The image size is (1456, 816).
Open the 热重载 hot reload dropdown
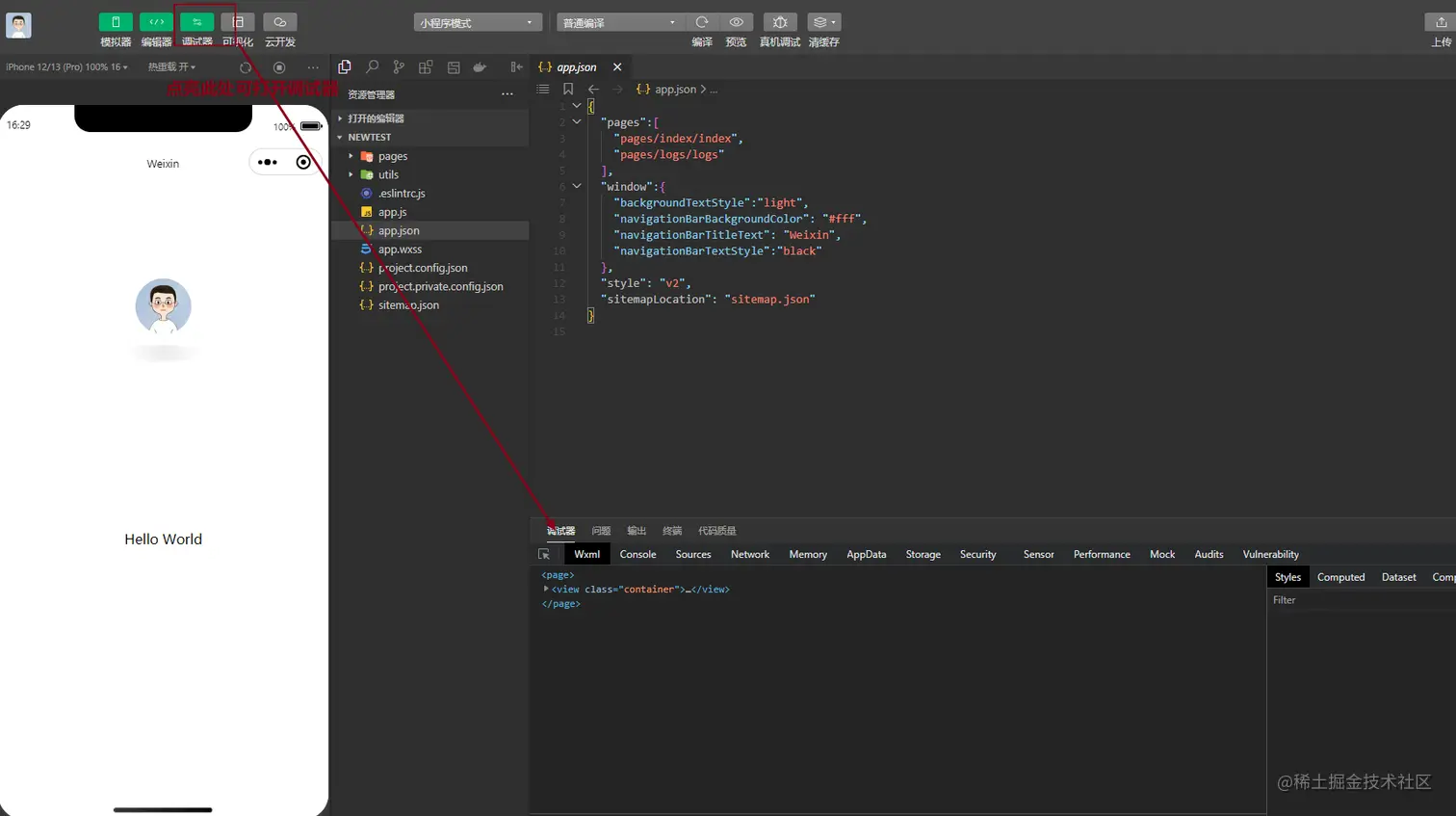(x=171, y=67)
